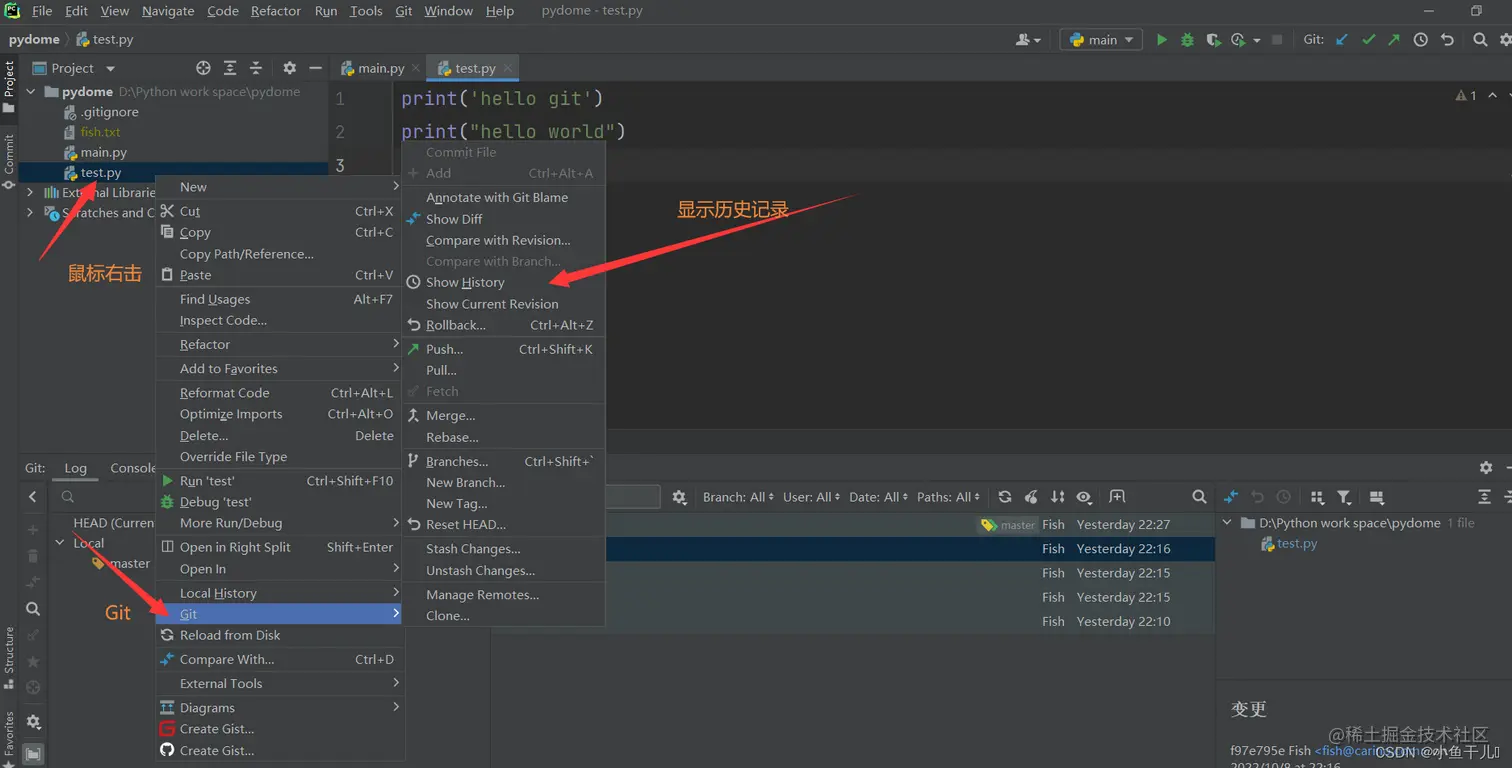Toggle group-by icon in commit details toolbar
Image resolution: width=1512 pixels, height=768 pixels.
pos(1317,497)
